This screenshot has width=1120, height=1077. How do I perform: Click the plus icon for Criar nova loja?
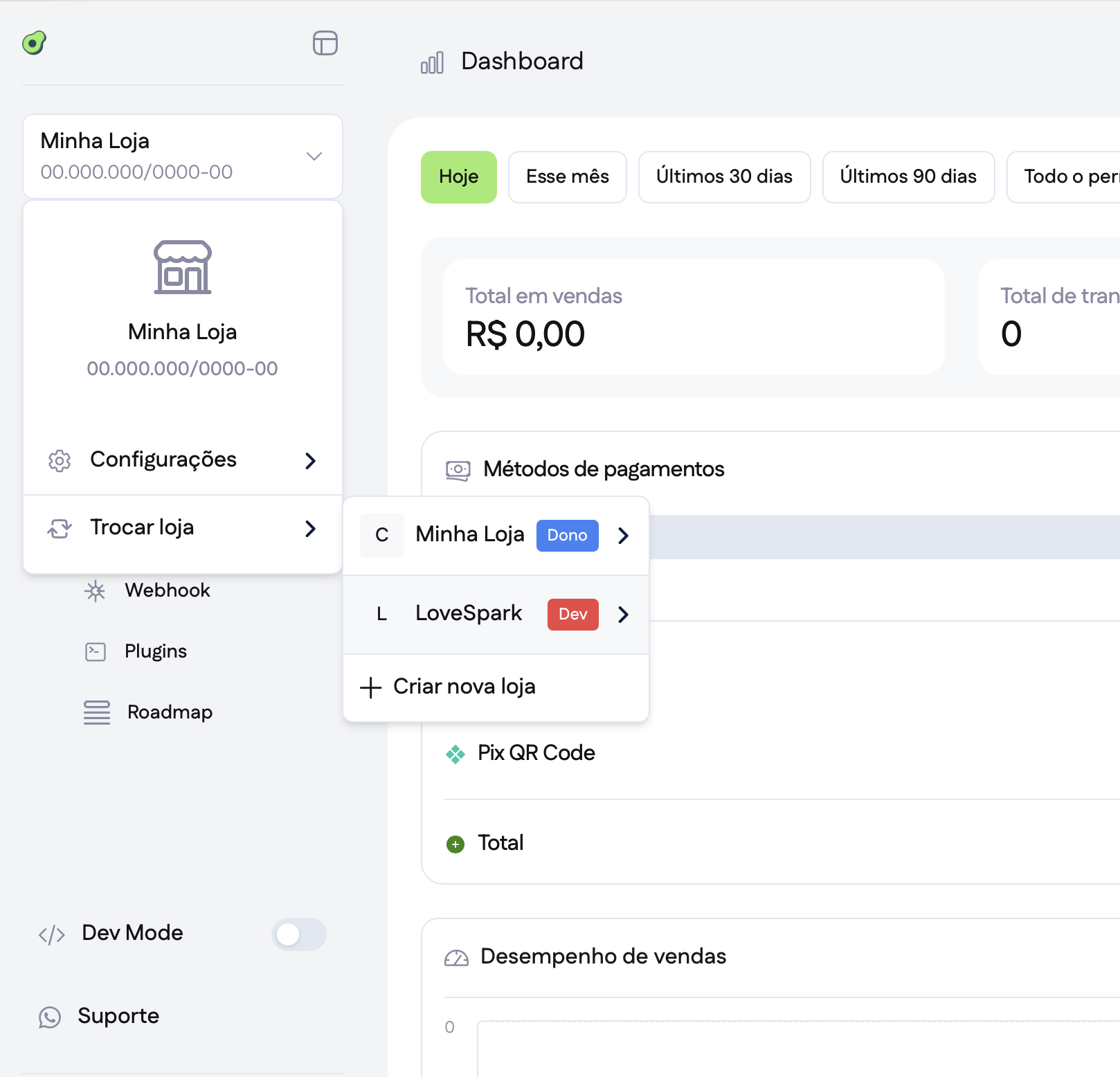371,687
